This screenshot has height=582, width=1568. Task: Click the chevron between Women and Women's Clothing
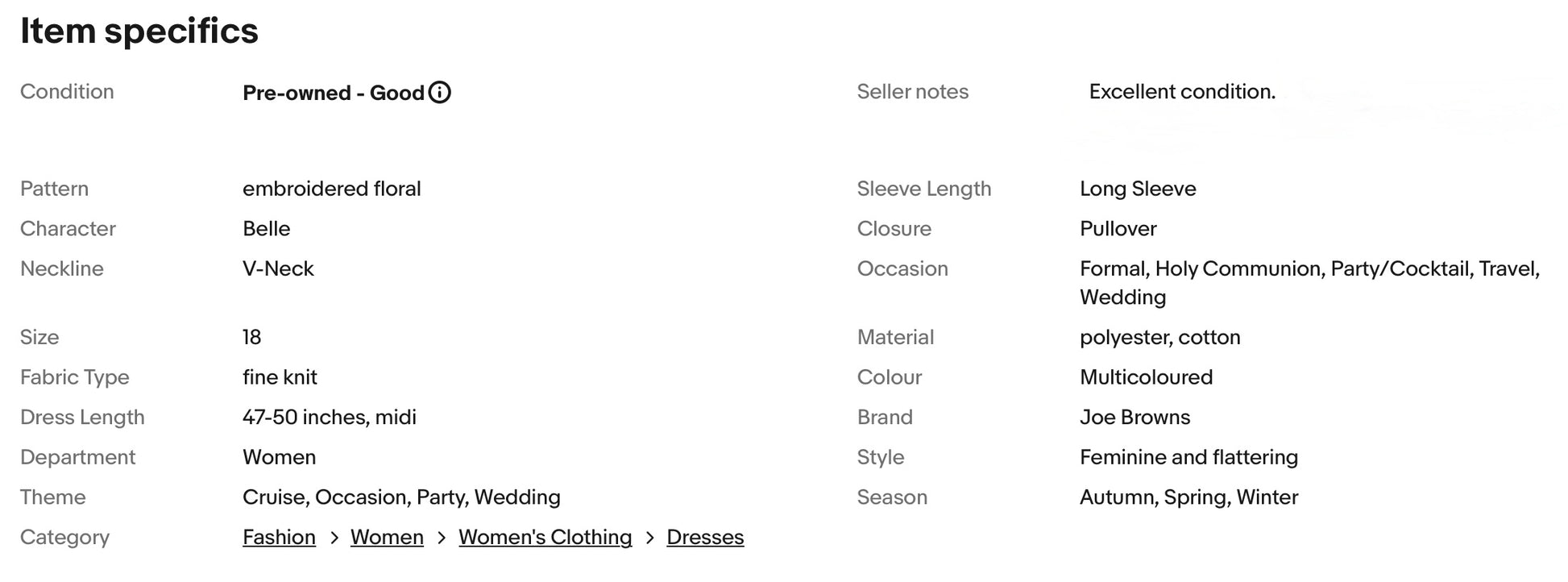(442, 538)
